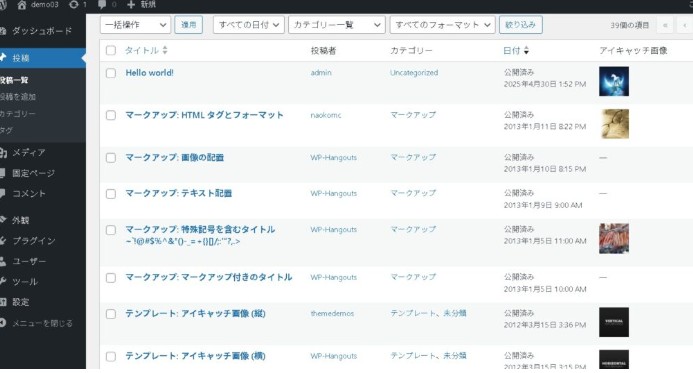The height and width of the screenshot is (373, 693).
Task: Go to 投稿を追加 submenu
Action: click(18, 97)
